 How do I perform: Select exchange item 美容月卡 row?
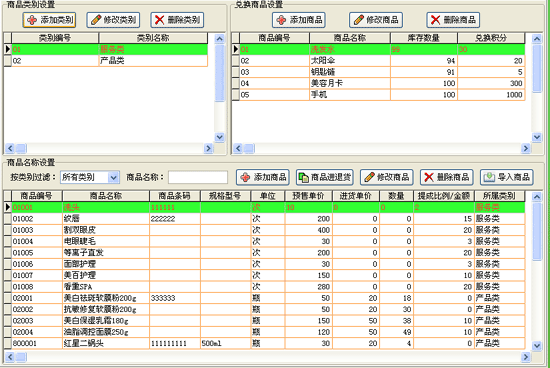(382, 83)
